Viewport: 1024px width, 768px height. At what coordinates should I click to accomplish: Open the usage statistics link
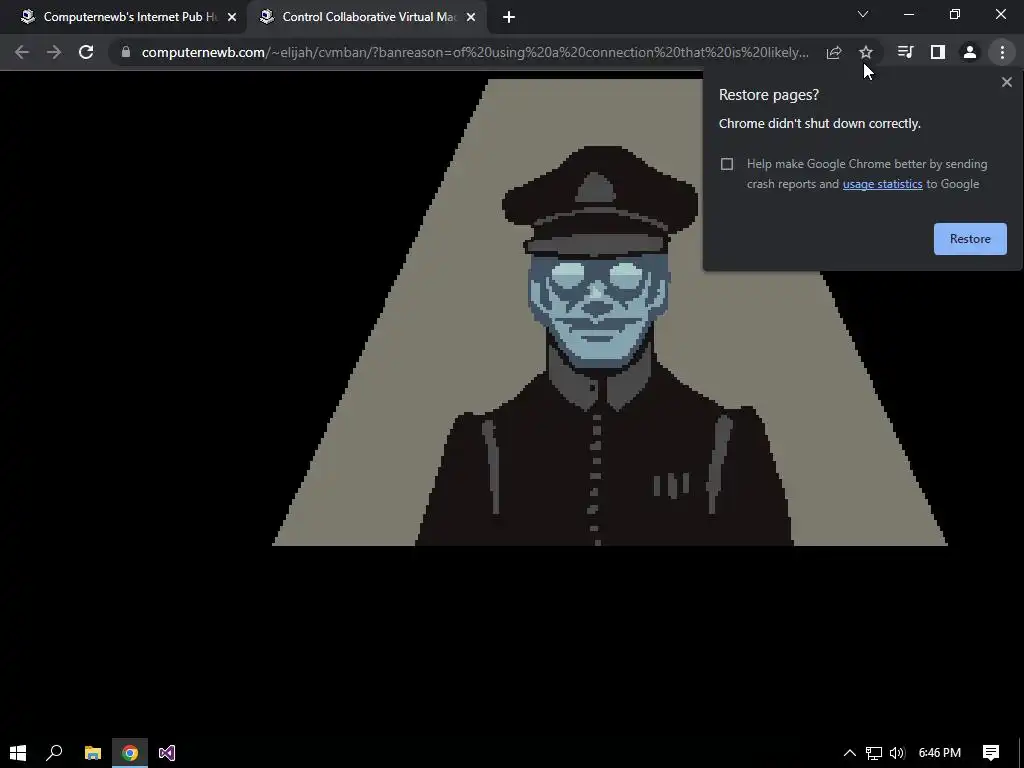click(882, 184)
